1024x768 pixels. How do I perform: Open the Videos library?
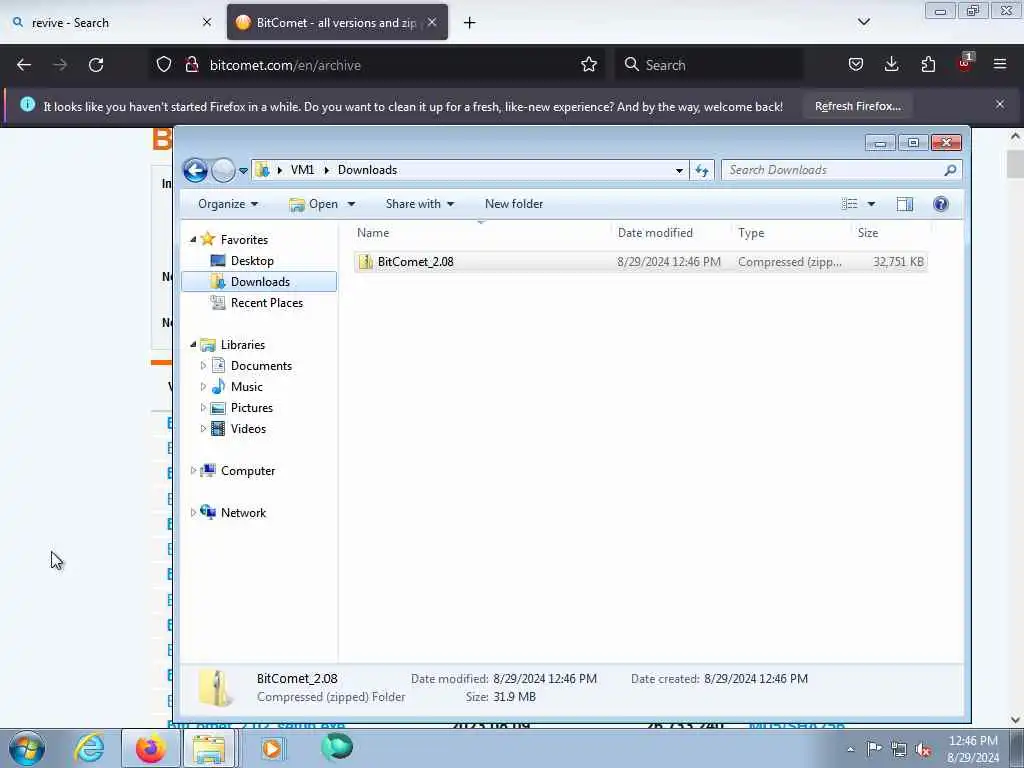pyautogui.click(x=248, y=428)
